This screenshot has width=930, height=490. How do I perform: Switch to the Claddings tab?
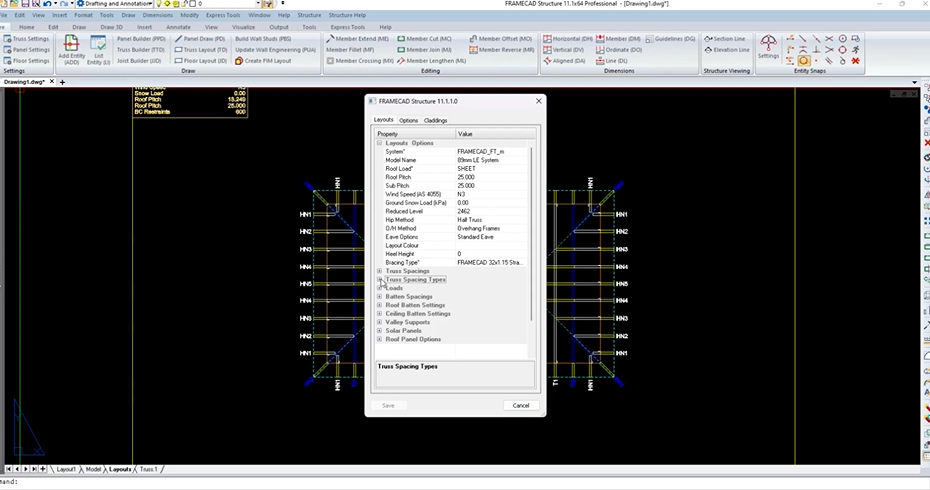pos(436,120)
